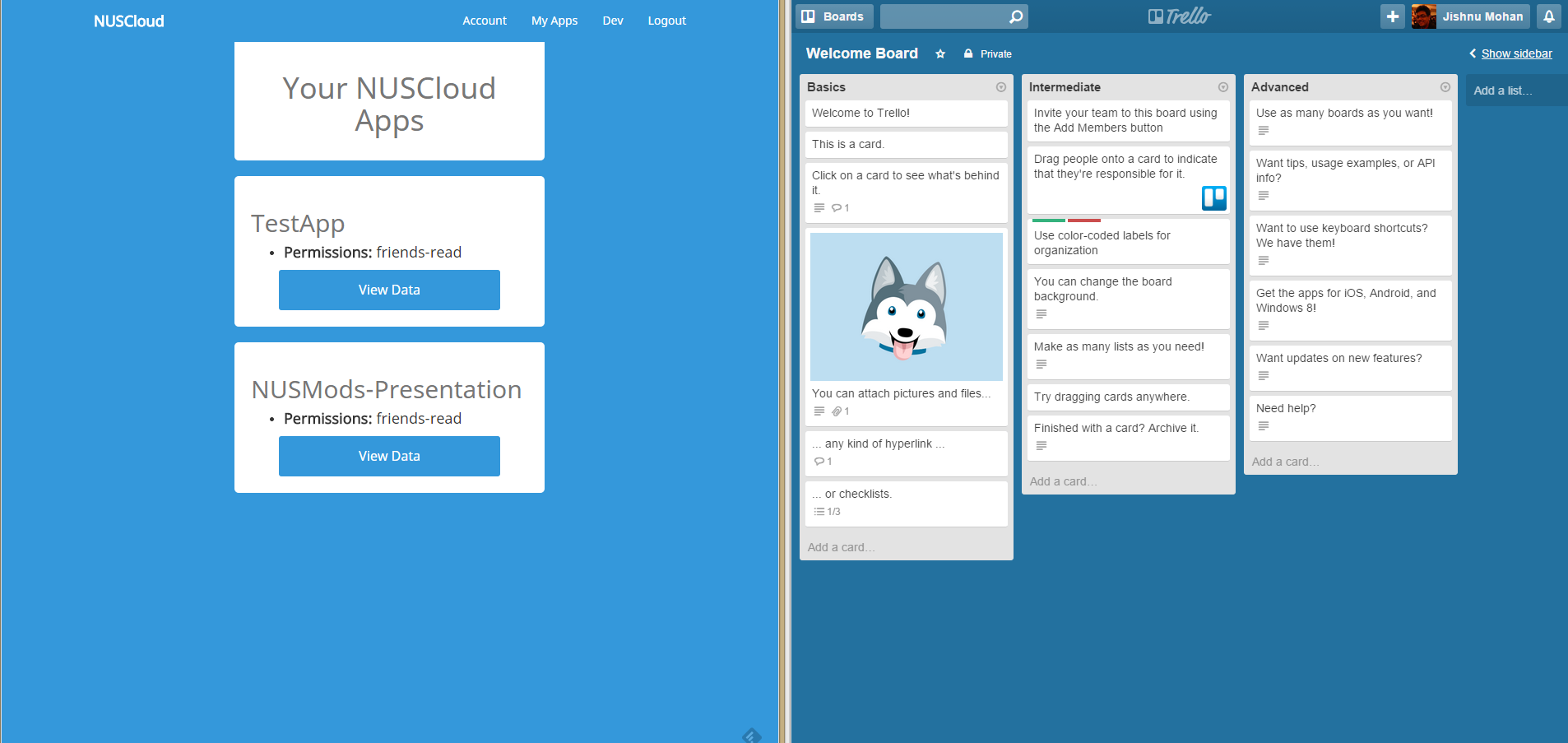
Task: Open the Use color-coded labels card
Action: coord(1129,243)
